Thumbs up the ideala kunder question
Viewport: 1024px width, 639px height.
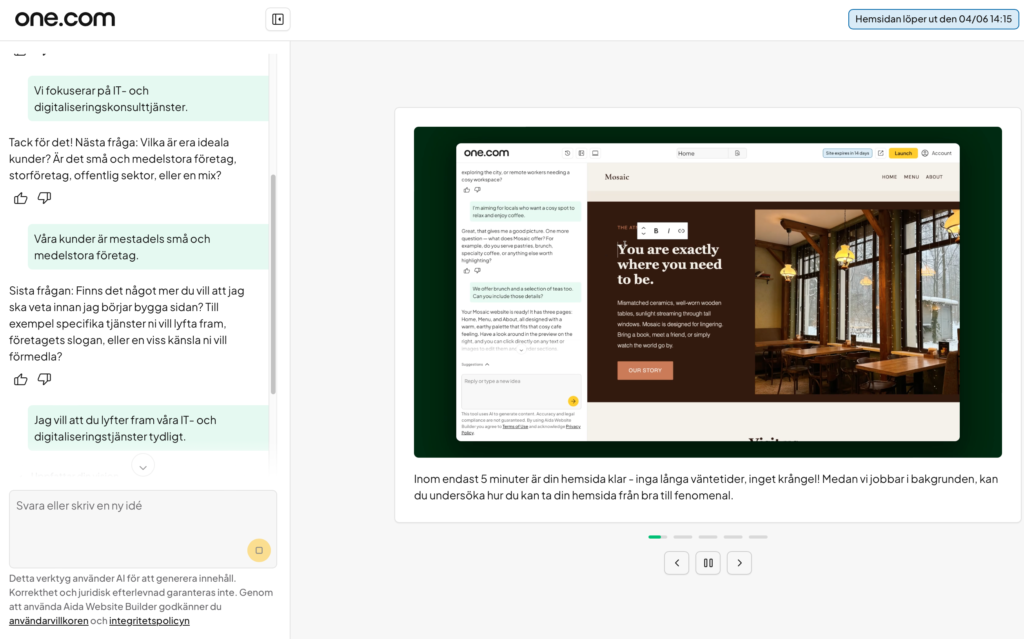click(21, 198)
